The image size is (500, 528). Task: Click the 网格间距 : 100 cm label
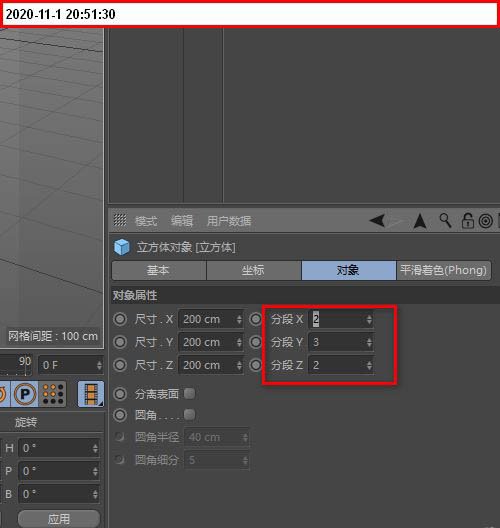click(53, 336)
